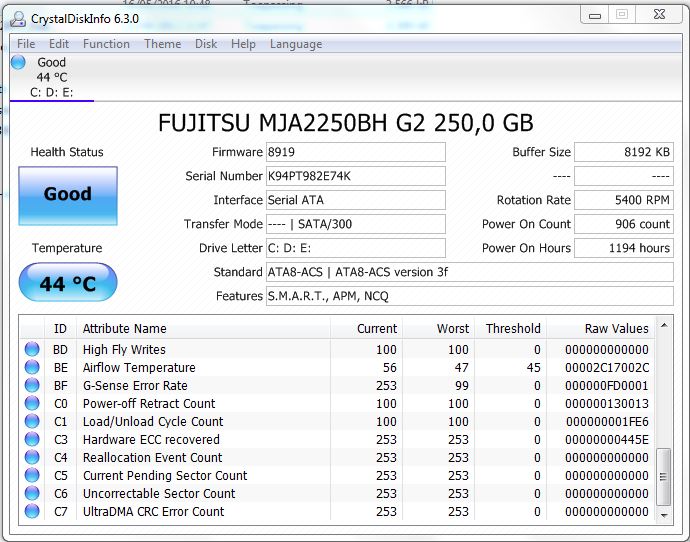The width and height of the screenshot is (690, 542).
Task: Click the Power On Count field 906 count
Action: coord(624,224)
